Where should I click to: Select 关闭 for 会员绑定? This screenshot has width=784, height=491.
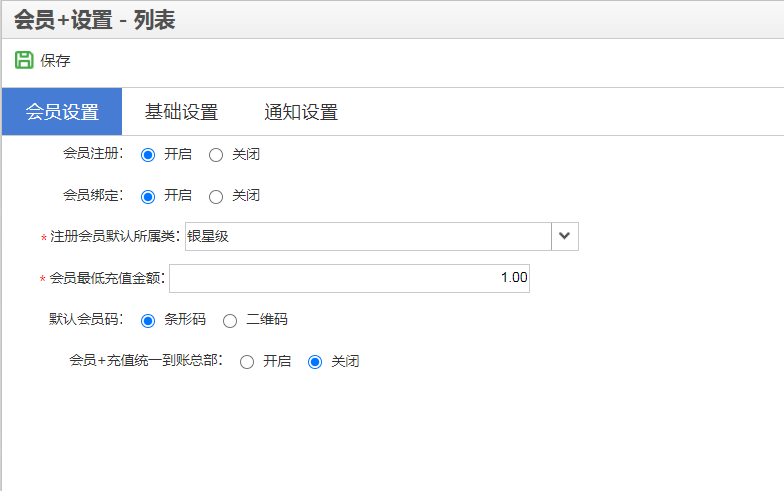[x=216, y=196]
